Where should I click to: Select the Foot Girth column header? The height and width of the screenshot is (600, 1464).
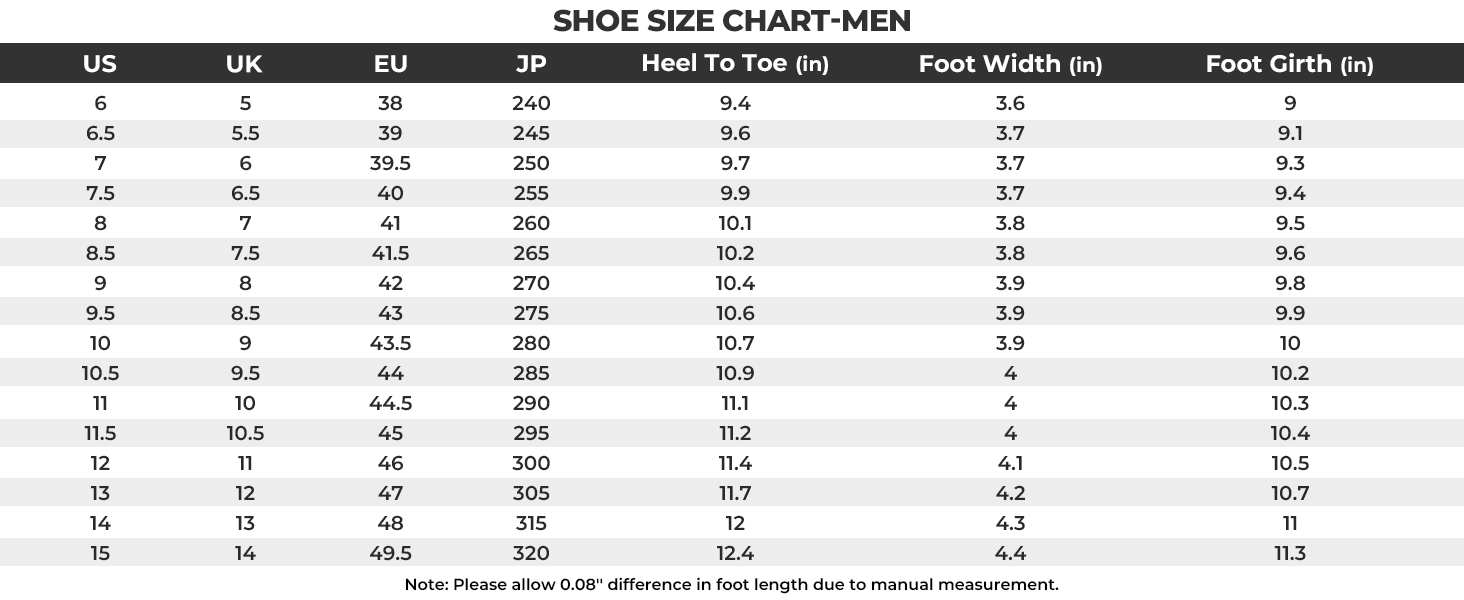click(x=1289, y=64)
